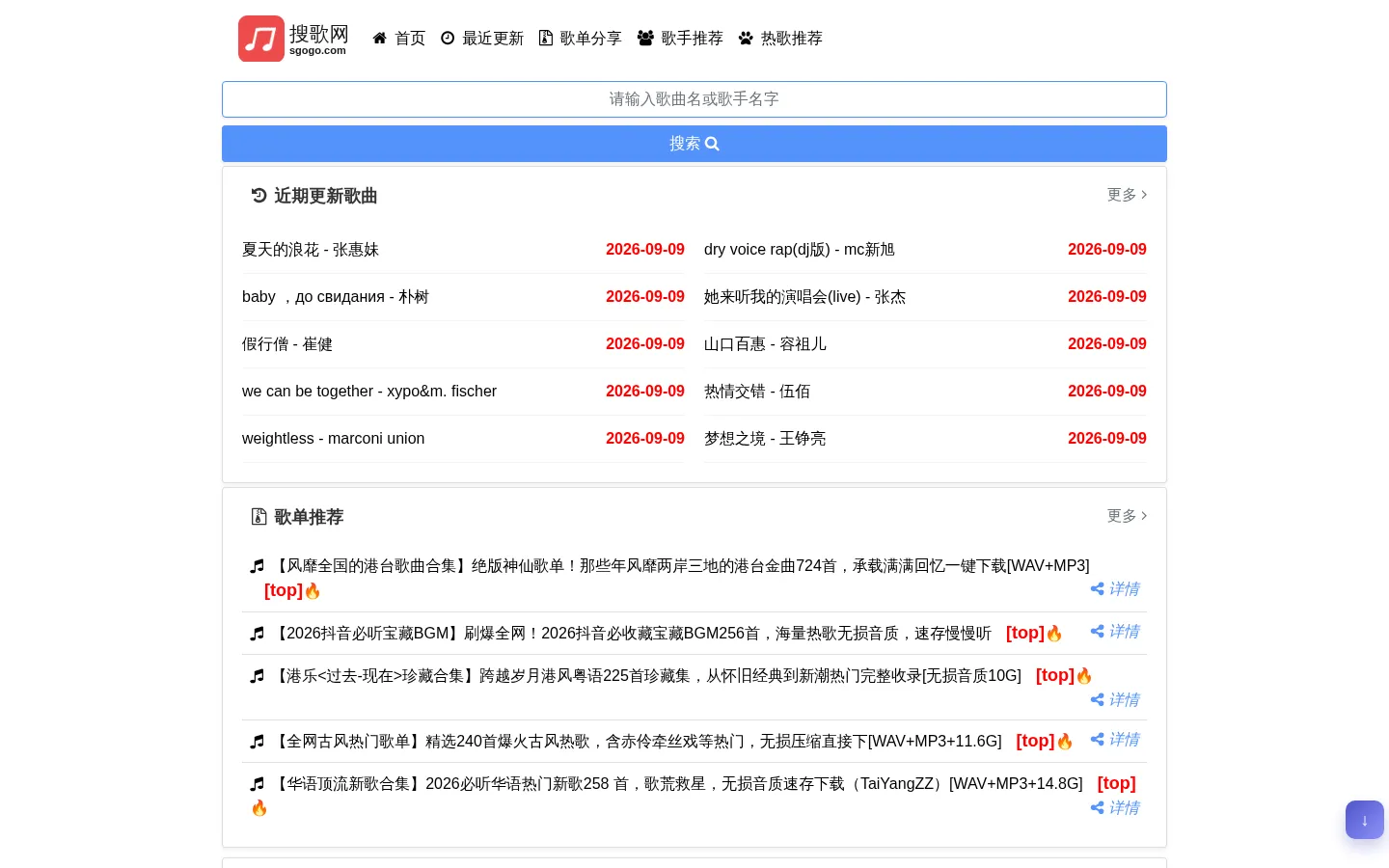1389x868 pixels.
Task: Click the music note icon before 全网古风热门歌单
Action: [257, 742]
